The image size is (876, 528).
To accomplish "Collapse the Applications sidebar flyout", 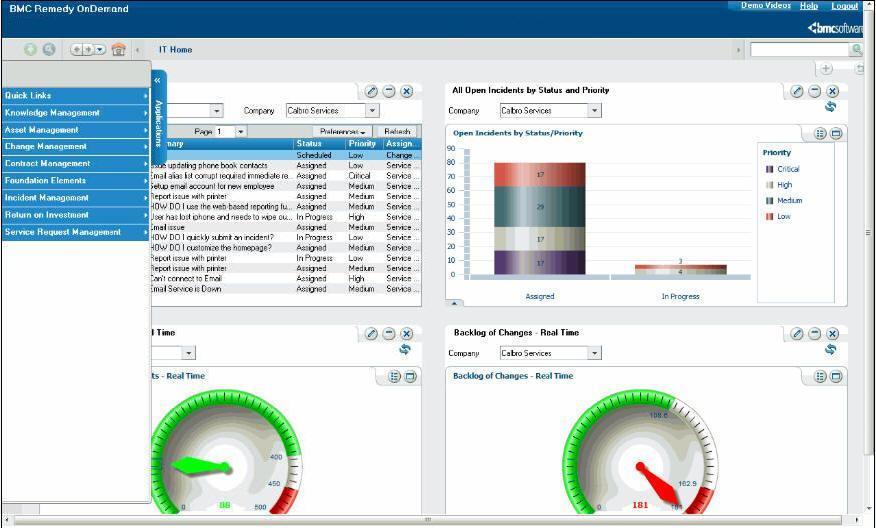I will click(x=157, y=80).
